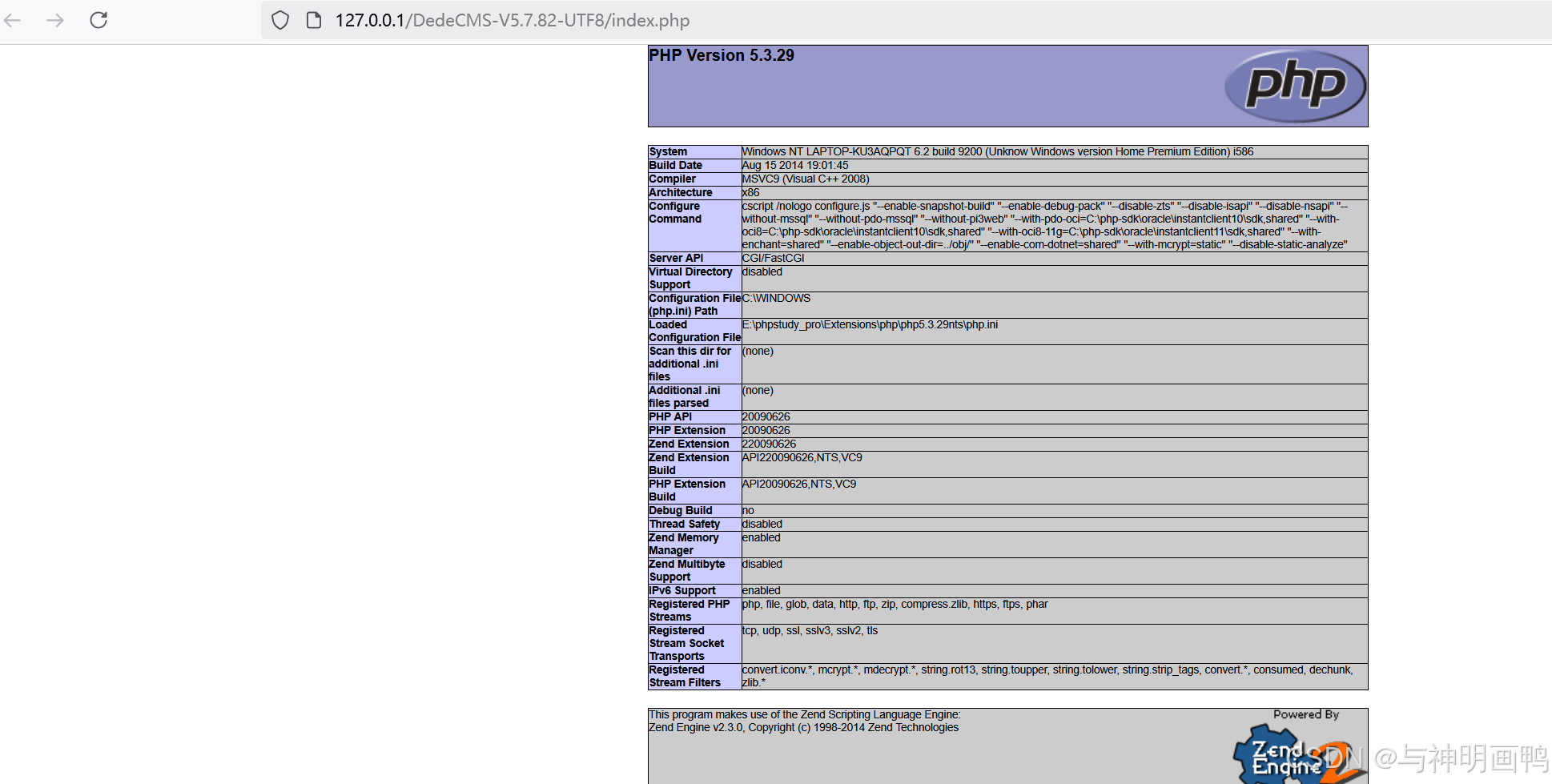Select the MSVC9 (Visual C++ 2008) value
The height and width of the screenshot is (784, 1552).
pos(806,179)
